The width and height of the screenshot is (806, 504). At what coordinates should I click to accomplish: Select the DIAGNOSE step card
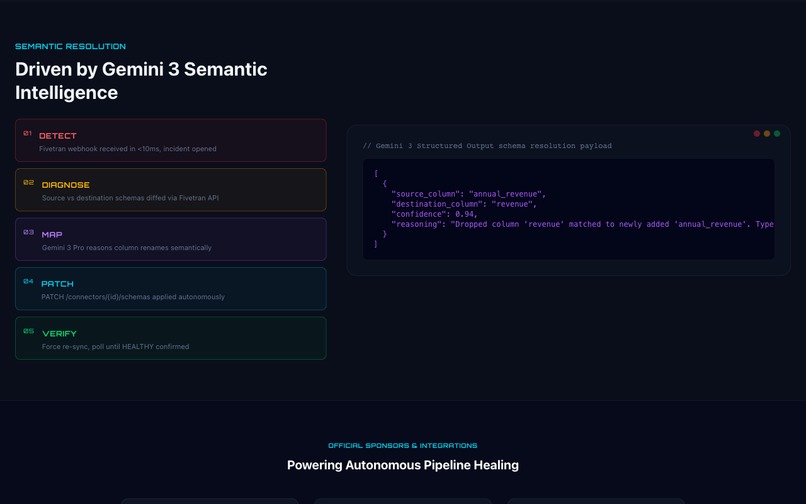pyautogui.click(x=171, y=190)
